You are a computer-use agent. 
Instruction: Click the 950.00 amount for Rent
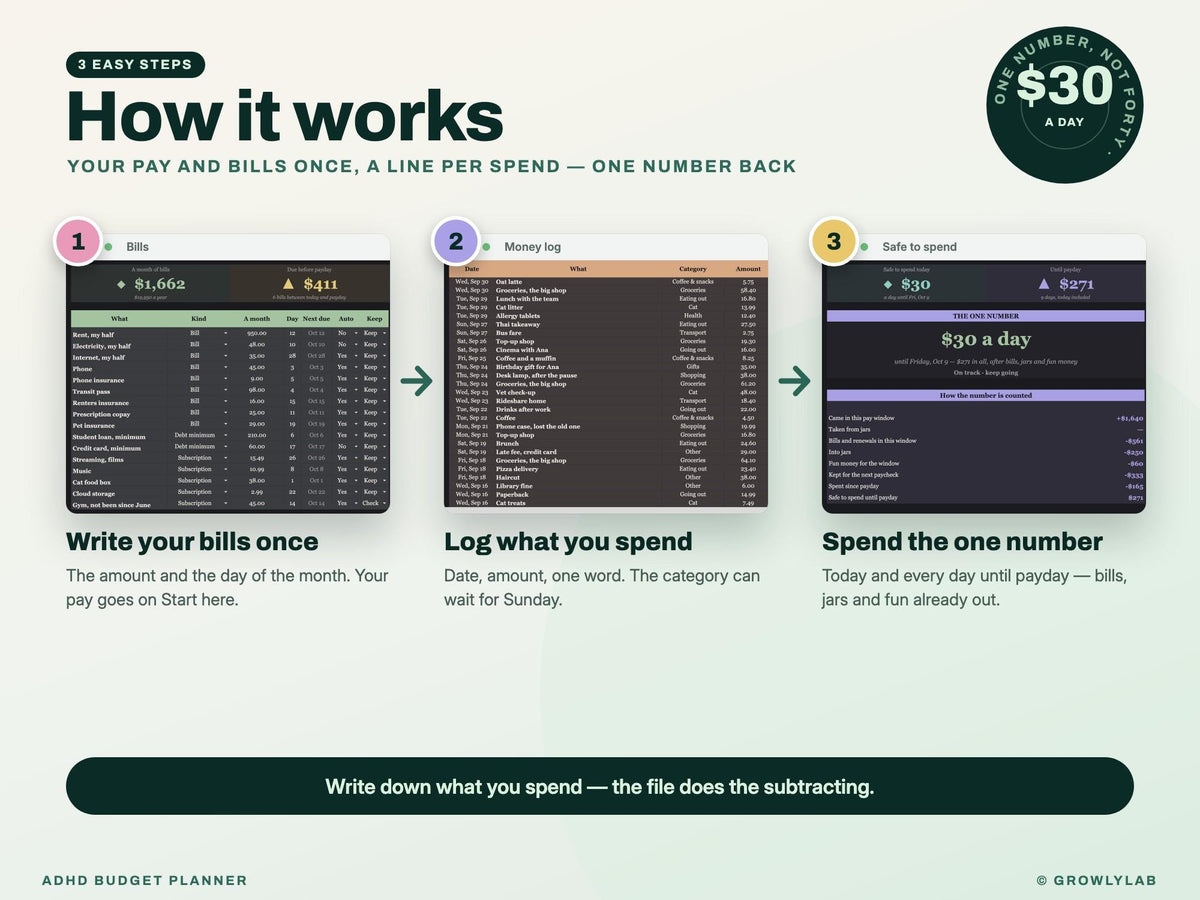coord(257,333)
